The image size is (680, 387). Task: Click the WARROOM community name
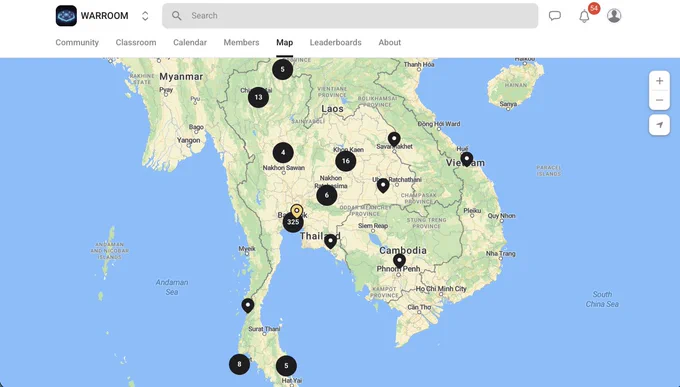pos(105,16)
